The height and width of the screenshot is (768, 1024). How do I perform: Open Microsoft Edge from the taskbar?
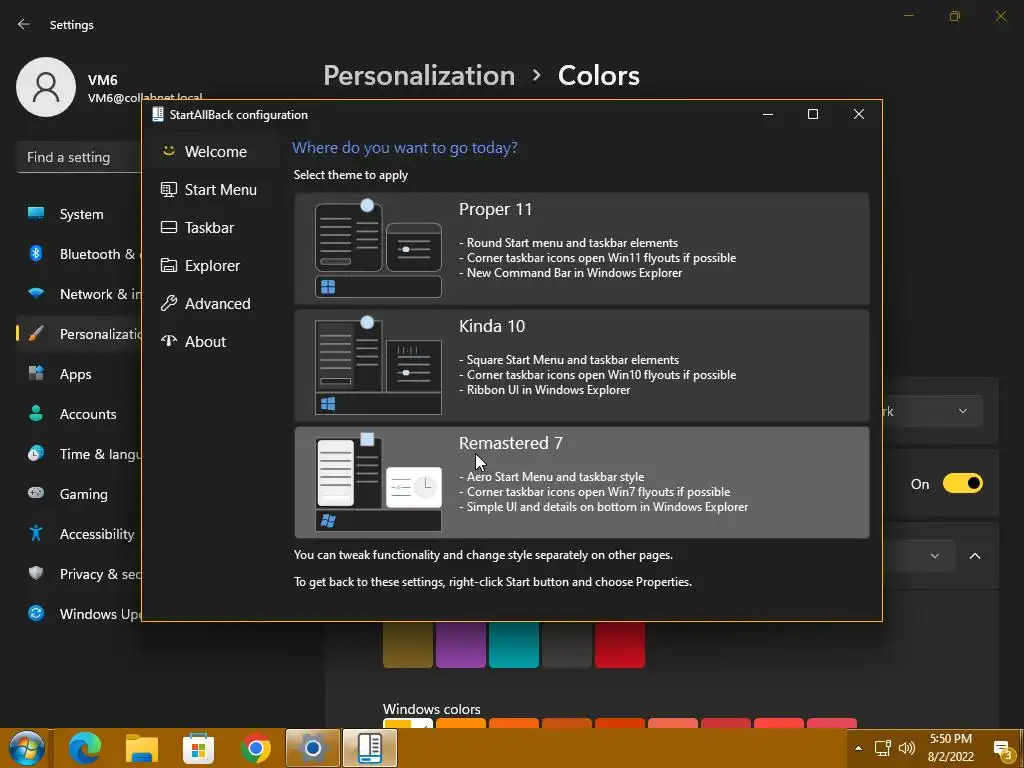[x=85, y=748]
